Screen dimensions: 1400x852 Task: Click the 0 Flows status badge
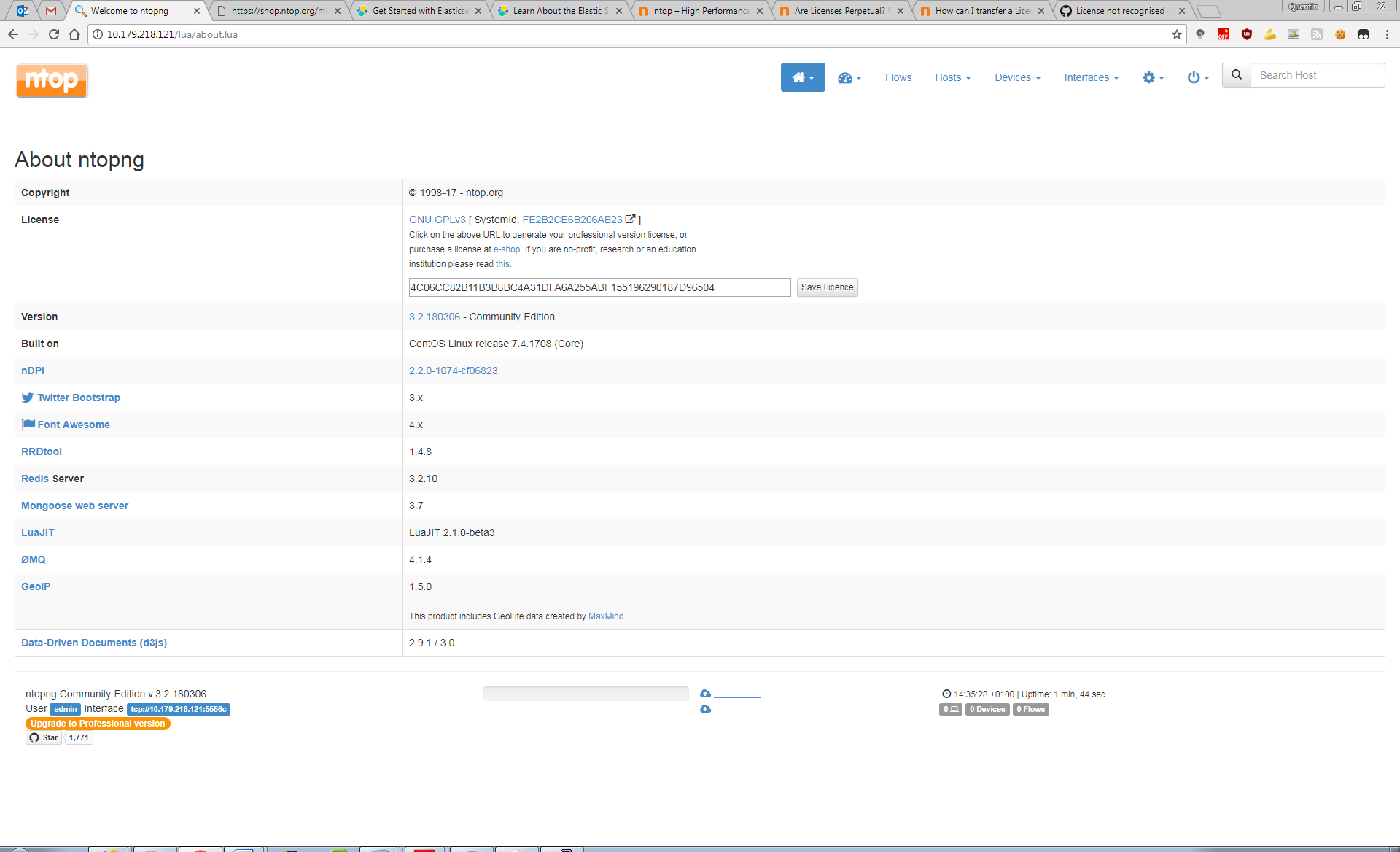[x=1030, y=709]
